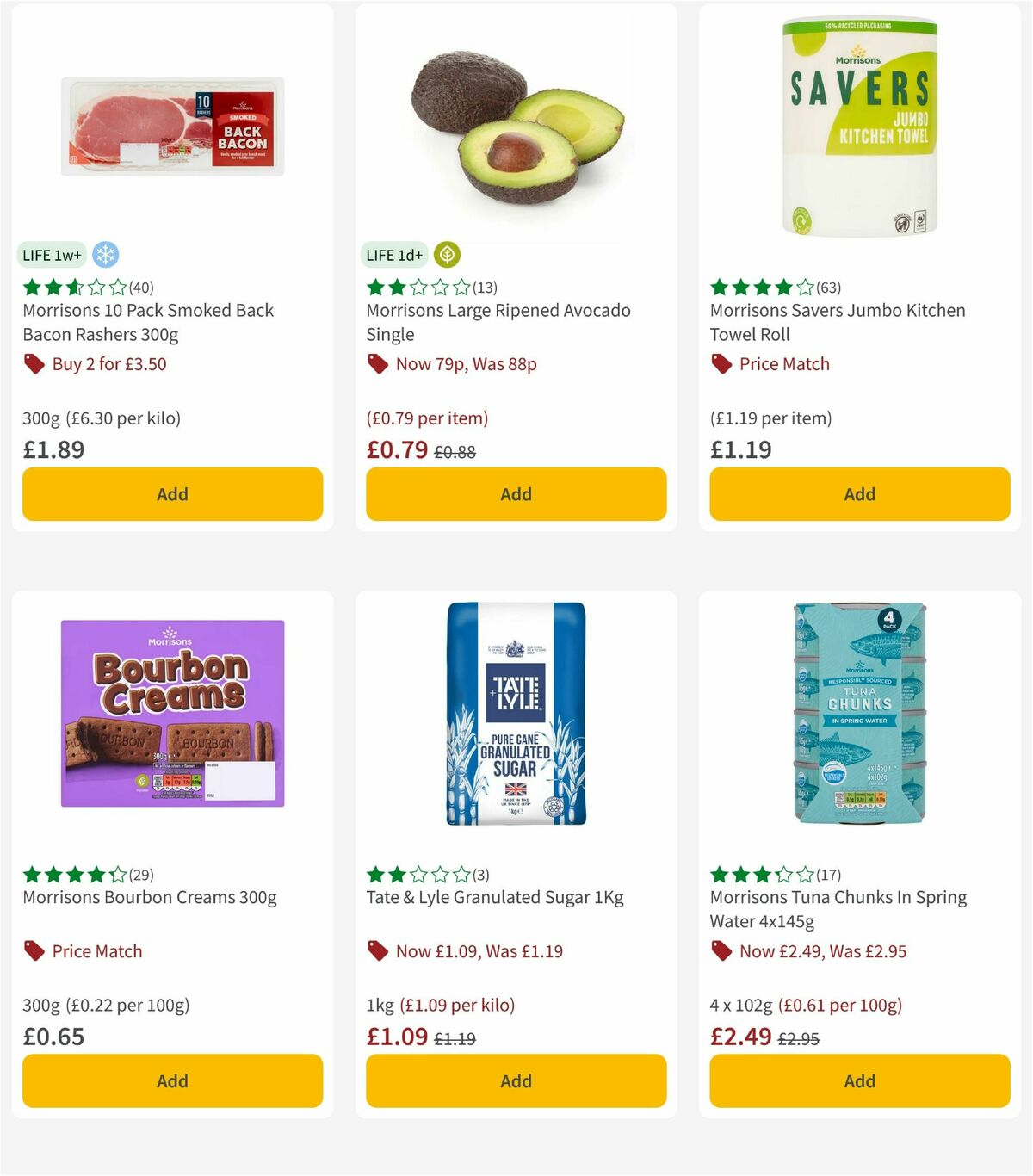Viewport: 1033px width, 1176px height.
Task: Click the Price Match tag icon on kitchen towel
Action: click(x=721, y=364)
